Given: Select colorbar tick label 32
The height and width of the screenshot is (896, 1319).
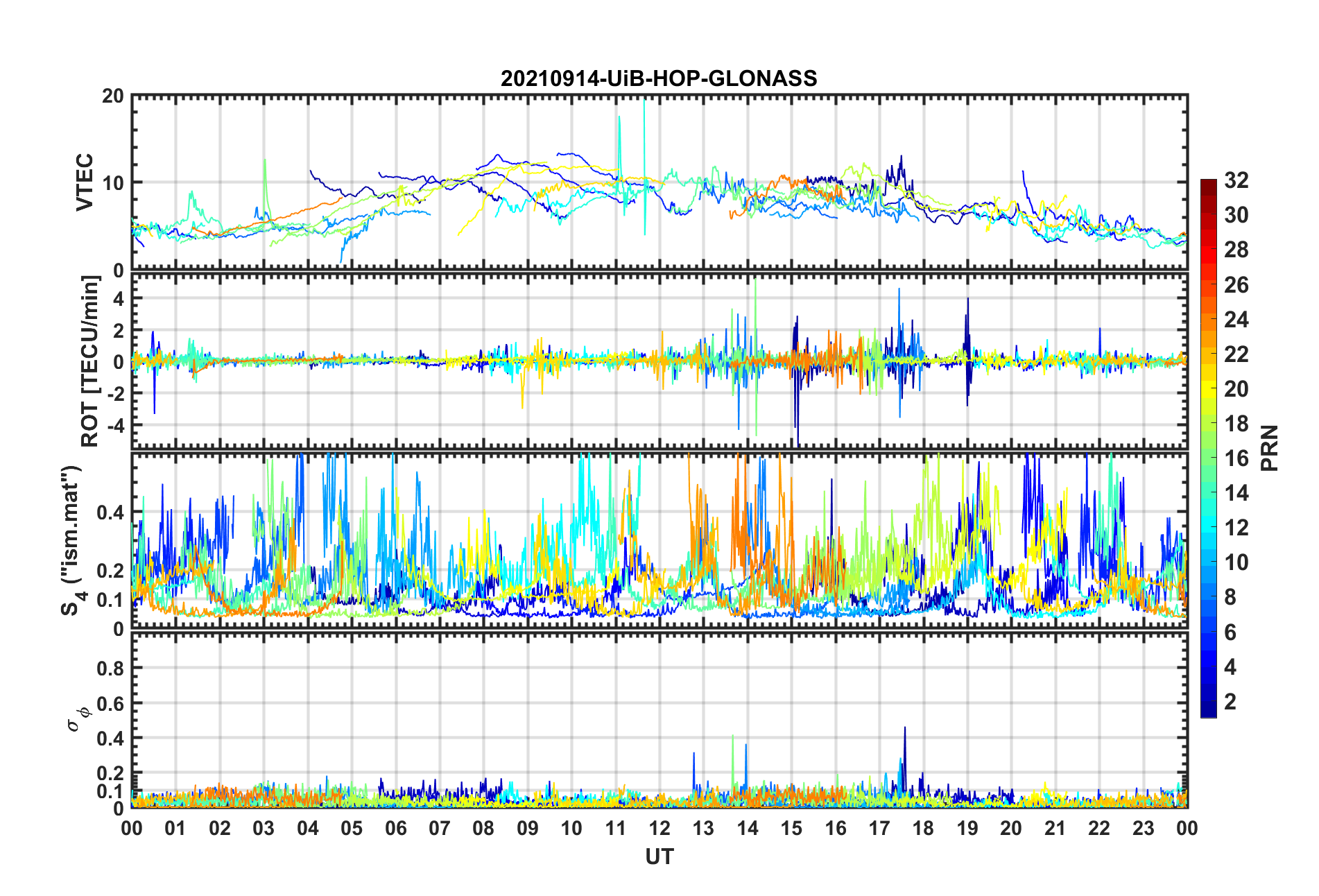Looking at the screenshot, I should click(x=1236, y=180).
